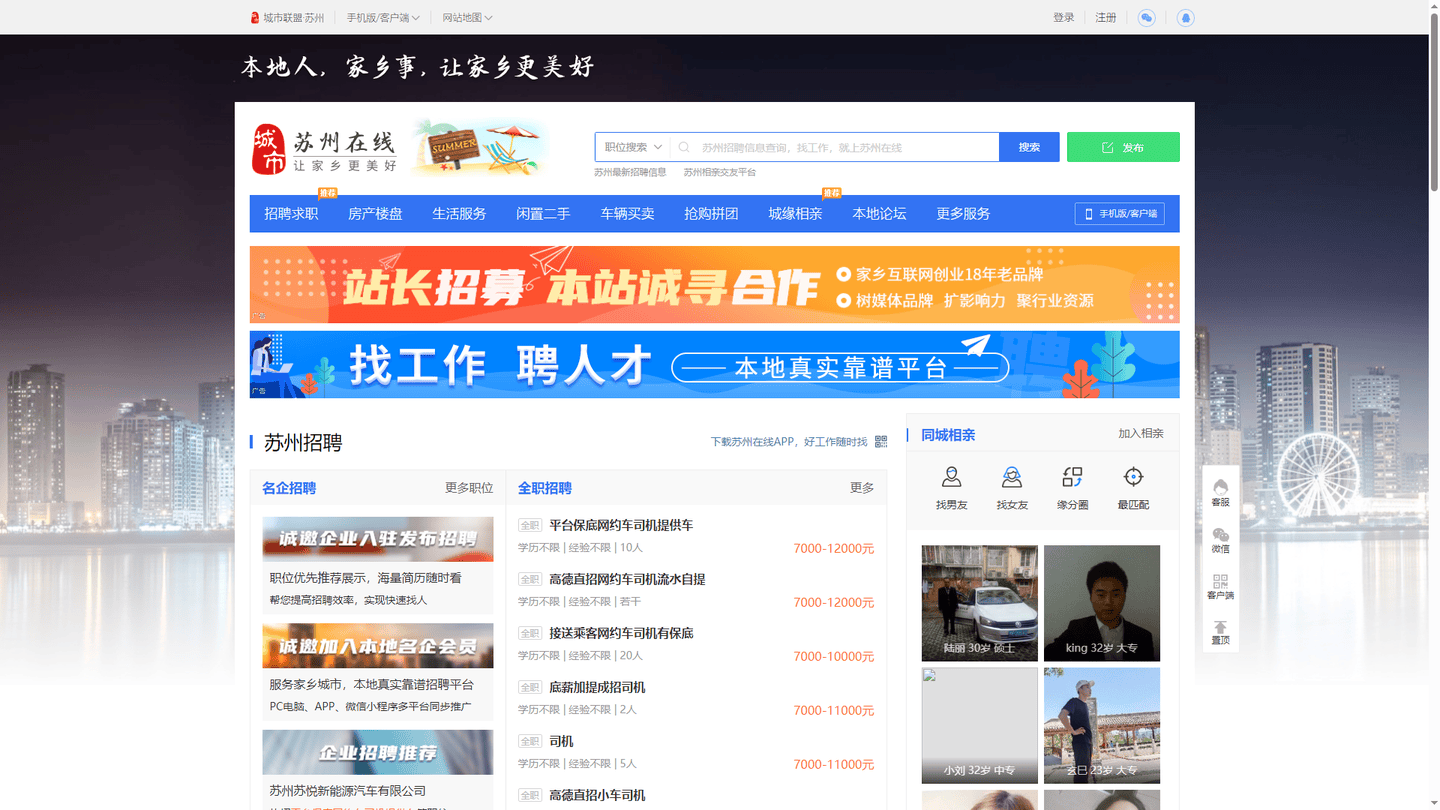Click the 全职招聘 section heading
This screenshot has height=810, width=1440.
pos(545,488)
